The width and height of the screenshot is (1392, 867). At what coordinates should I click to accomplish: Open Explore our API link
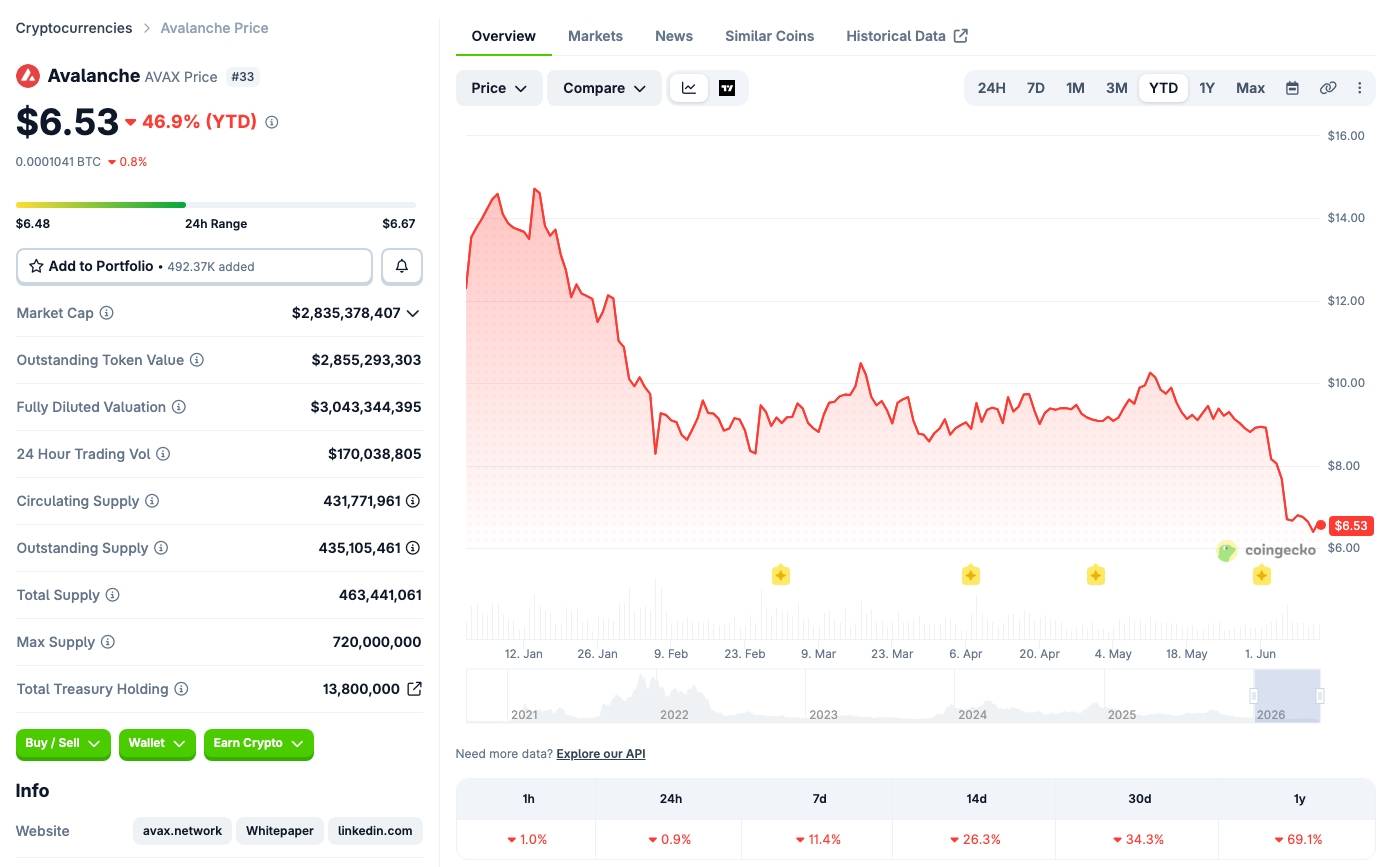point(601,754)
